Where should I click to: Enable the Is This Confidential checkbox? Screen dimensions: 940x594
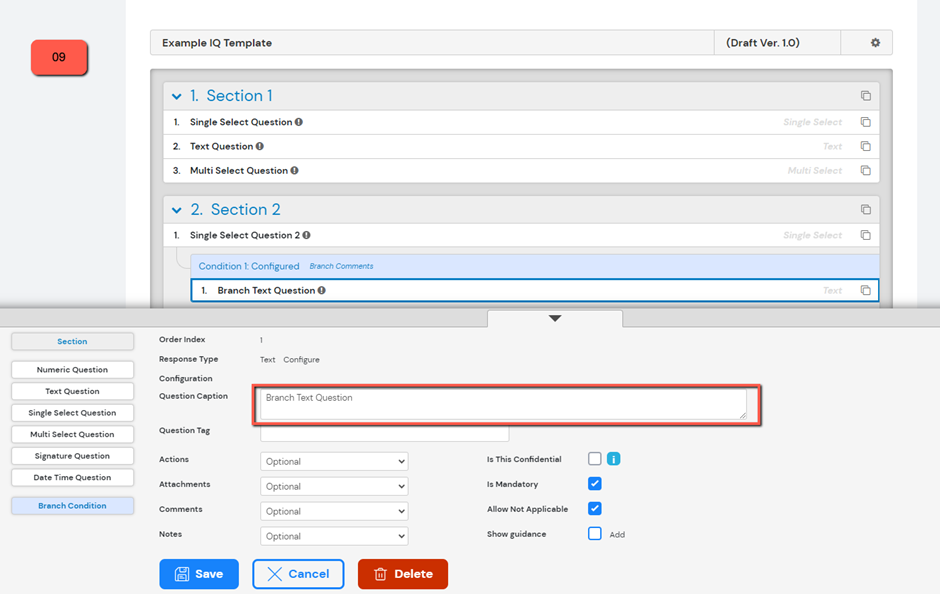[595, 459]
